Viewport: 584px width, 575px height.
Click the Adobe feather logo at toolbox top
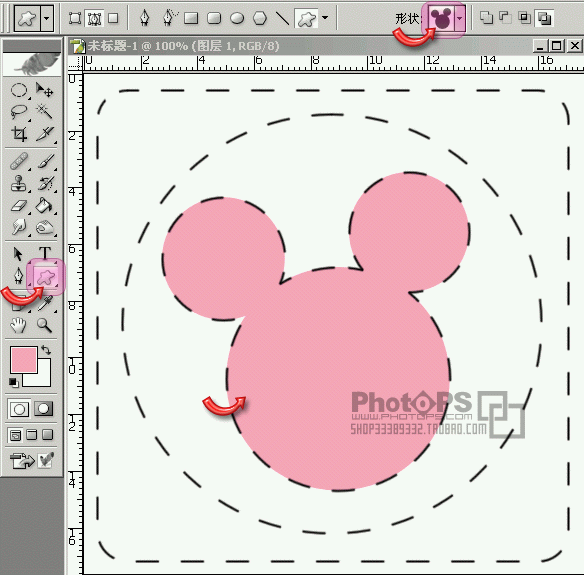coord(32,64)
